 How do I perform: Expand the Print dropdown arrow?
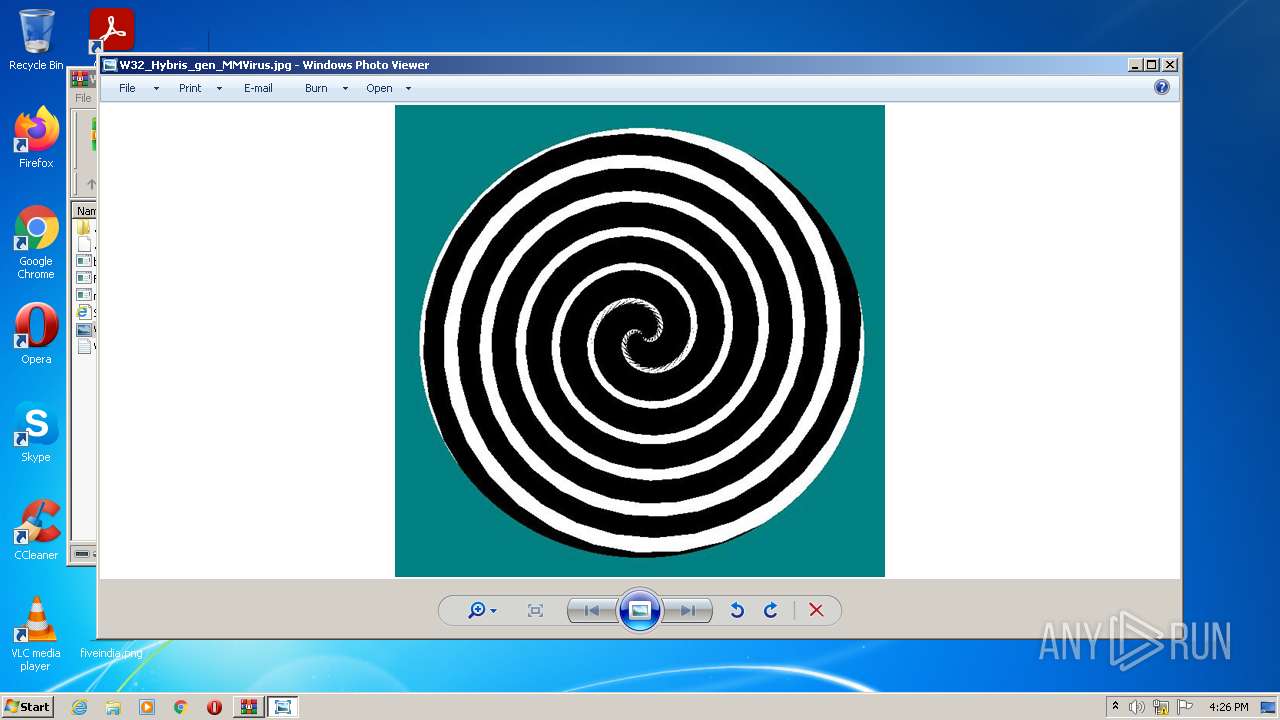(x=219, y=89)
